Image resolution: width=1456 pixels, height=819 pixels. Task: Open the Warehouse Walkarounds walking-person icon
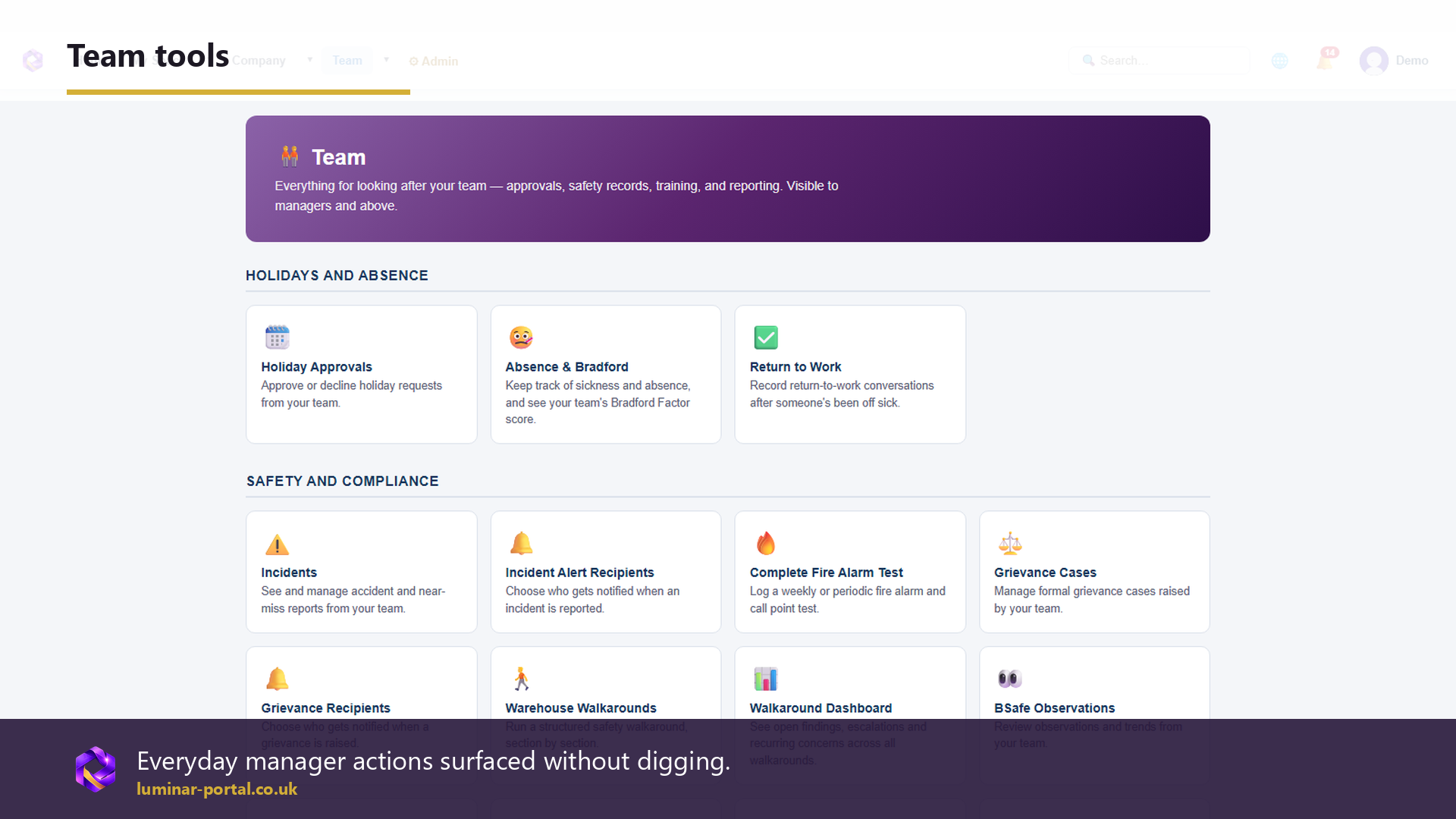pyautogui.click(x=521, y=679)
